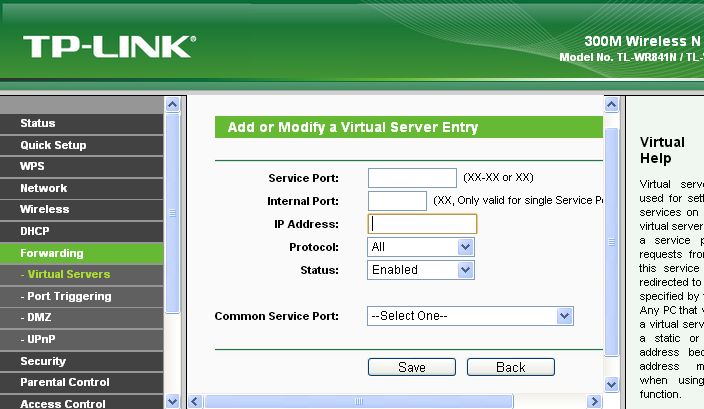
Task: Expand the Common Service Port dropdown
Action: coord(470,316)
